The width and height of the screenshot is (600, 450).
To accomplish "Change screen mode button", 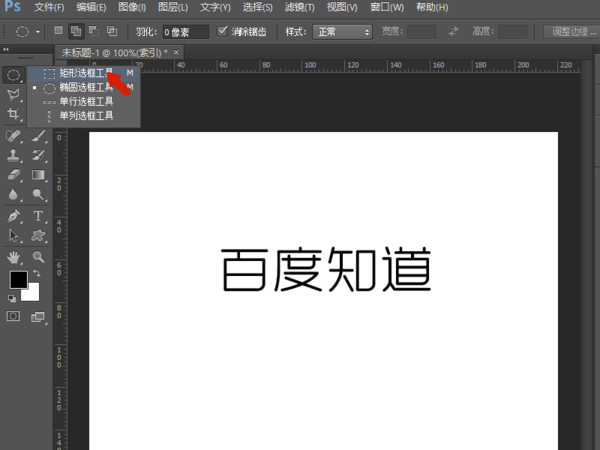I will 38,317.
